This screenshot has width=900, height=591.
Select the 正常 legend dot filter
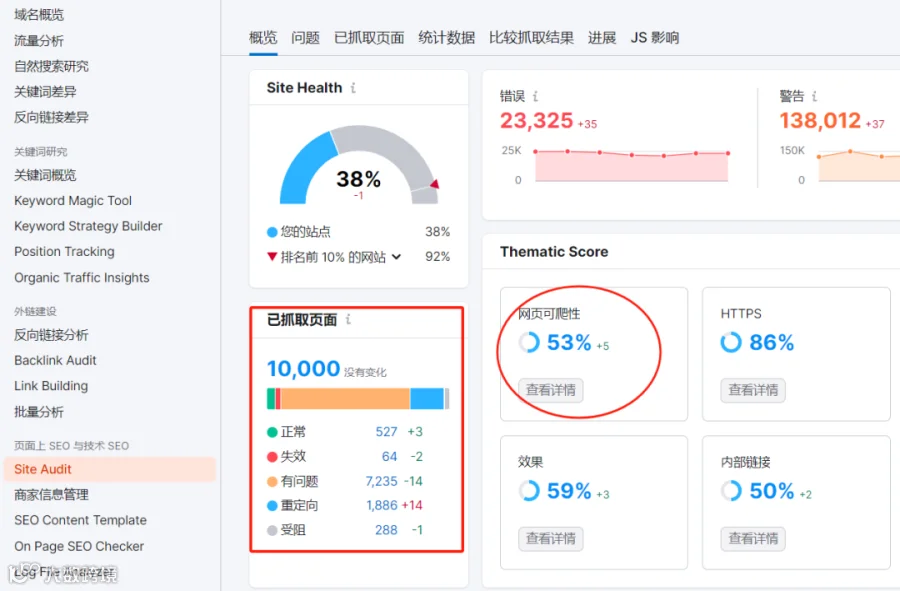coord(270,433)
